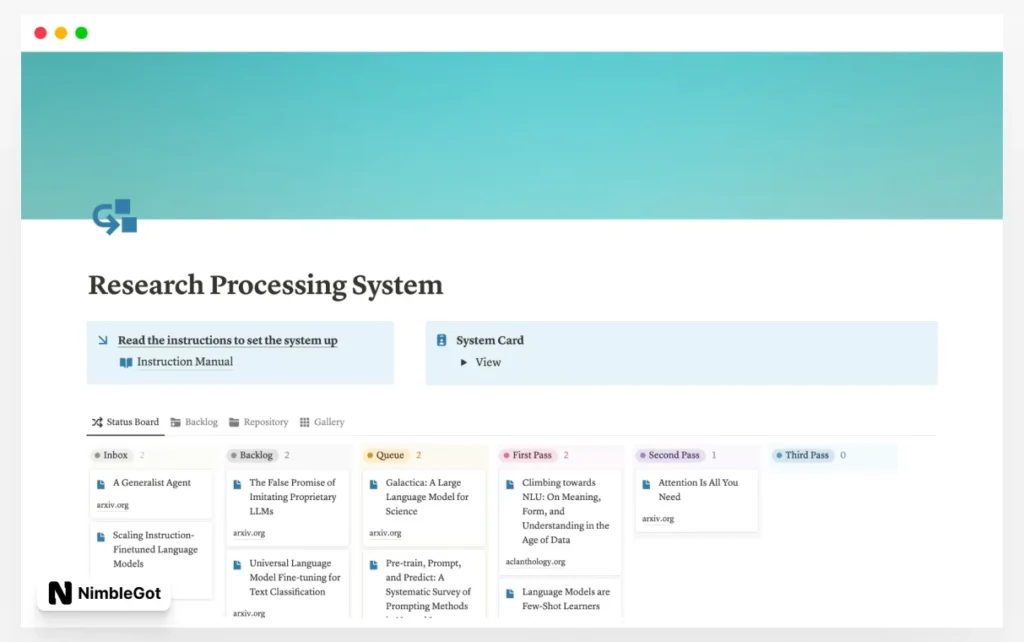Click the page icon on A Generalist Agent
The width and height of the screenshot is (1024, 642).
[x=101, y=484]
